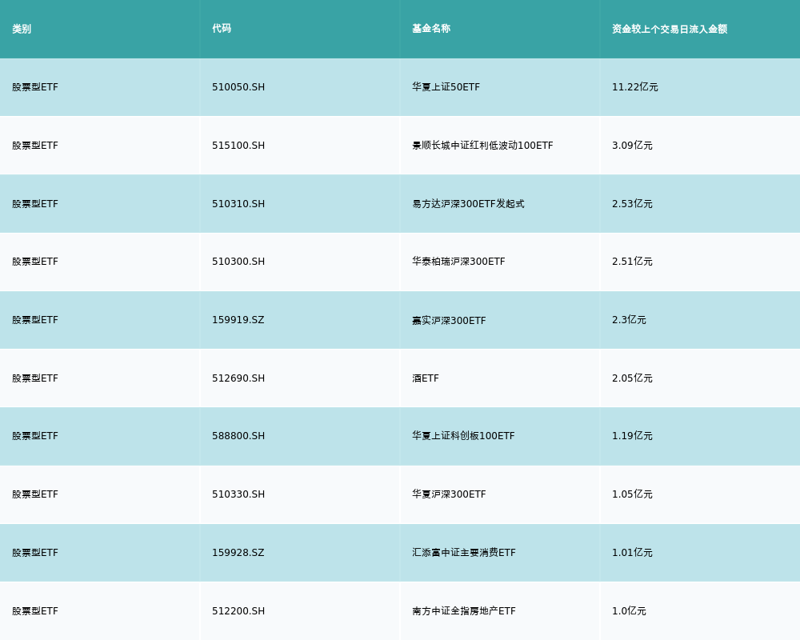Click 股票型ETF in the 512200.SH row
Viewport: 800px width, 640px height.
[x=35, y=611]
